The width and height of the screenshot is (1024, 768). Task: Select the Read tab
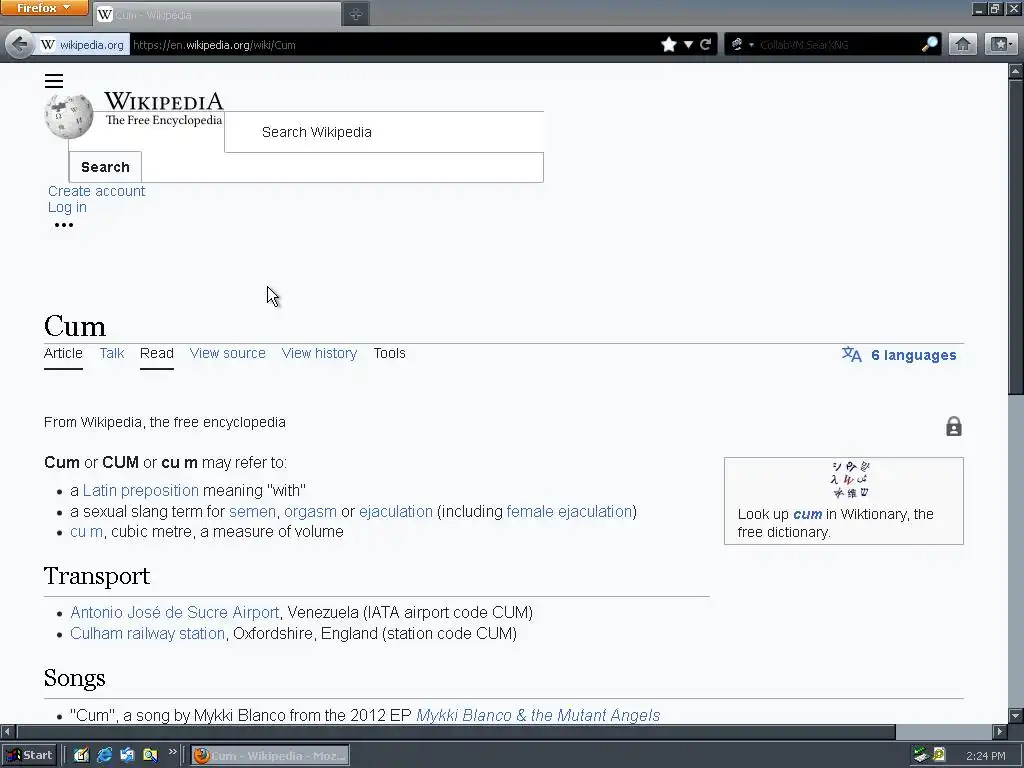[x=157, y=353]
